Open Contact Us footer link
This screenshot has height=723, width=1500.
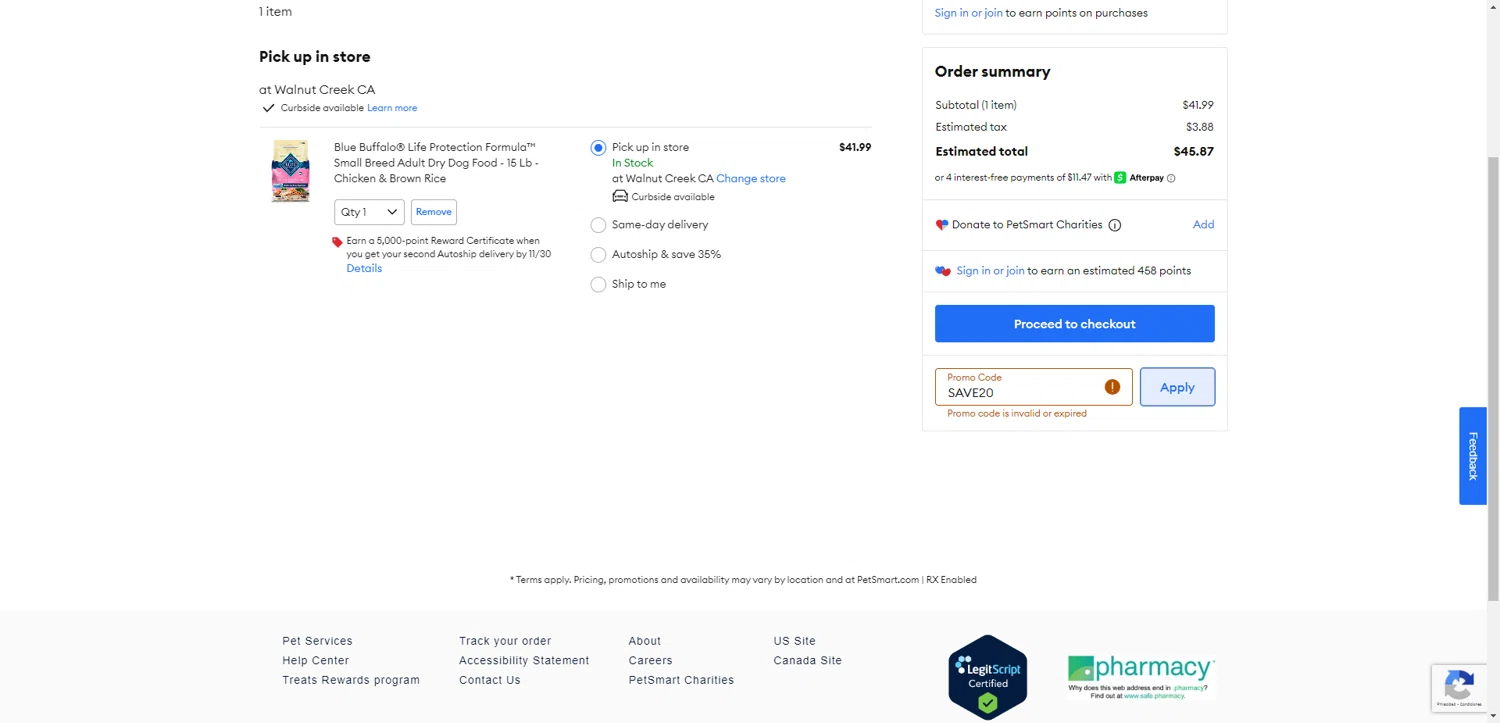(490, 680)
